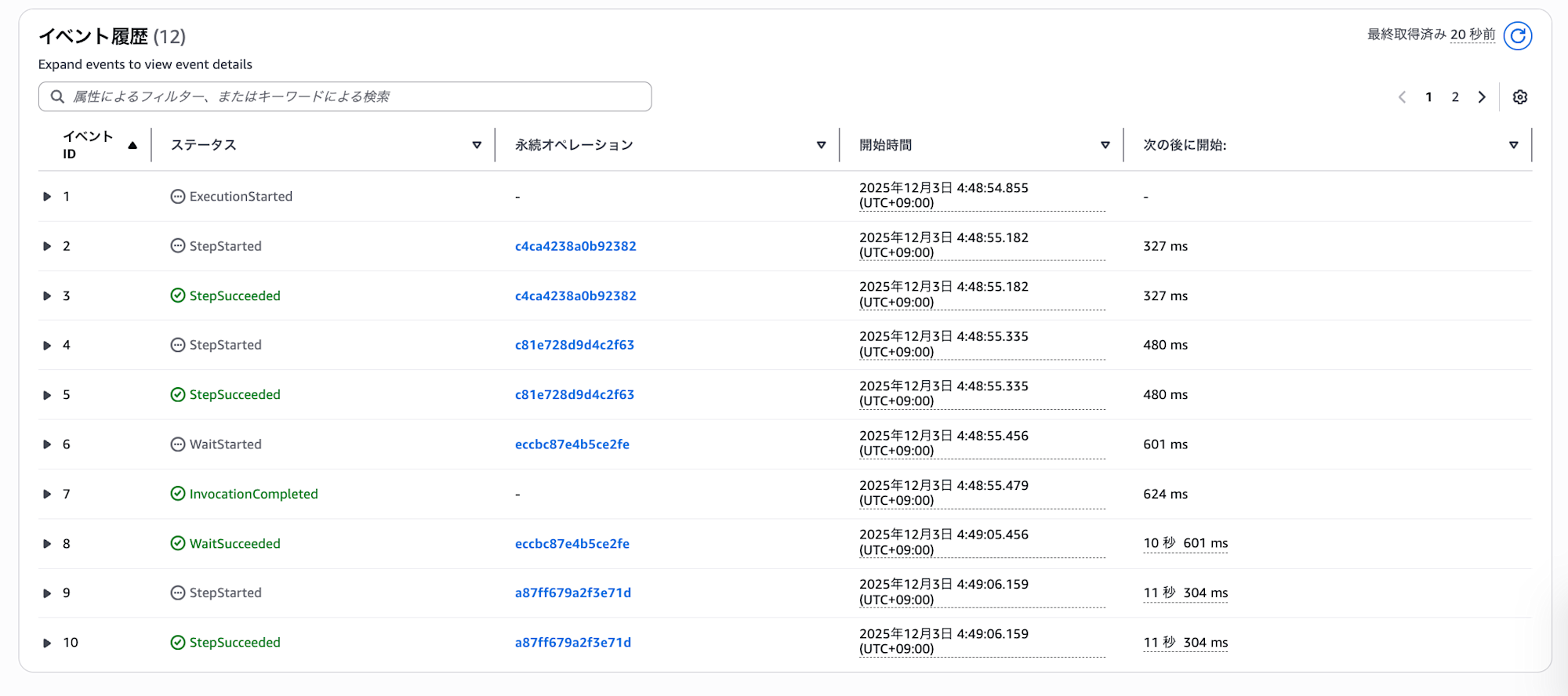Click the イベント ID column header
1568x696 pixels.
[89, 145]
